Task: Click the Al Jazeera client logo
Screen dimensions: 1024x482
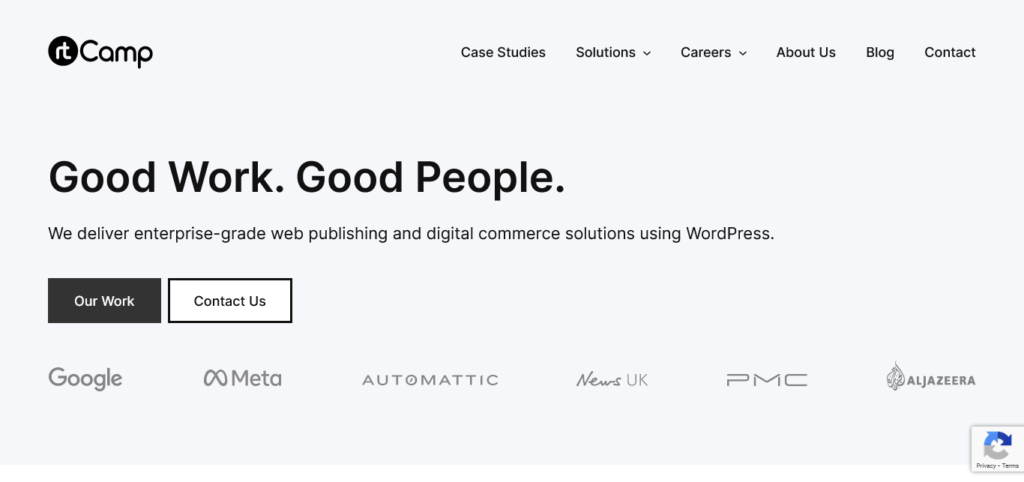Action: [930, 378]
